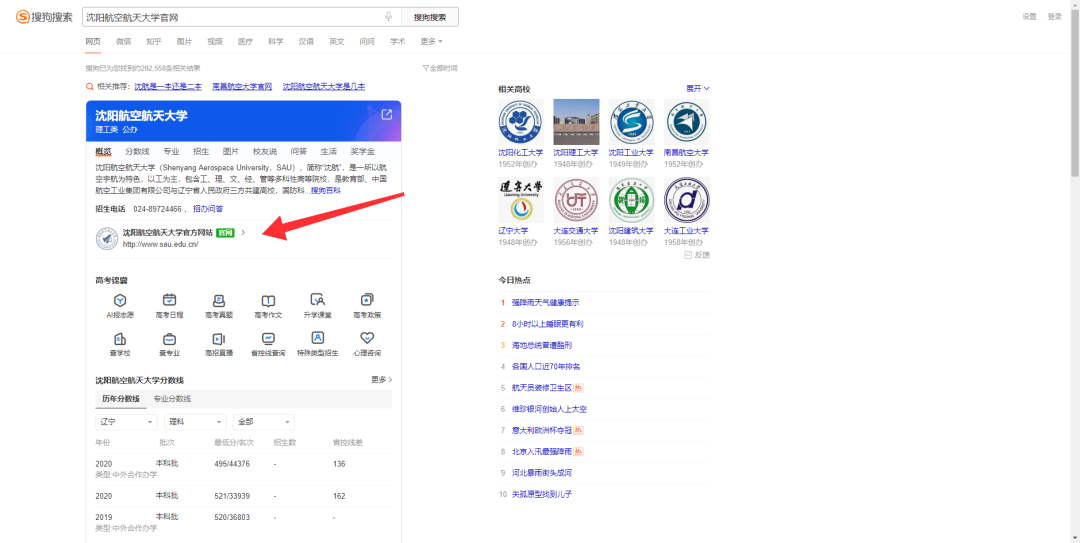Click the 搜狗搜索 search button
This screenshot has width=1080, height=543.
point(430,17)
